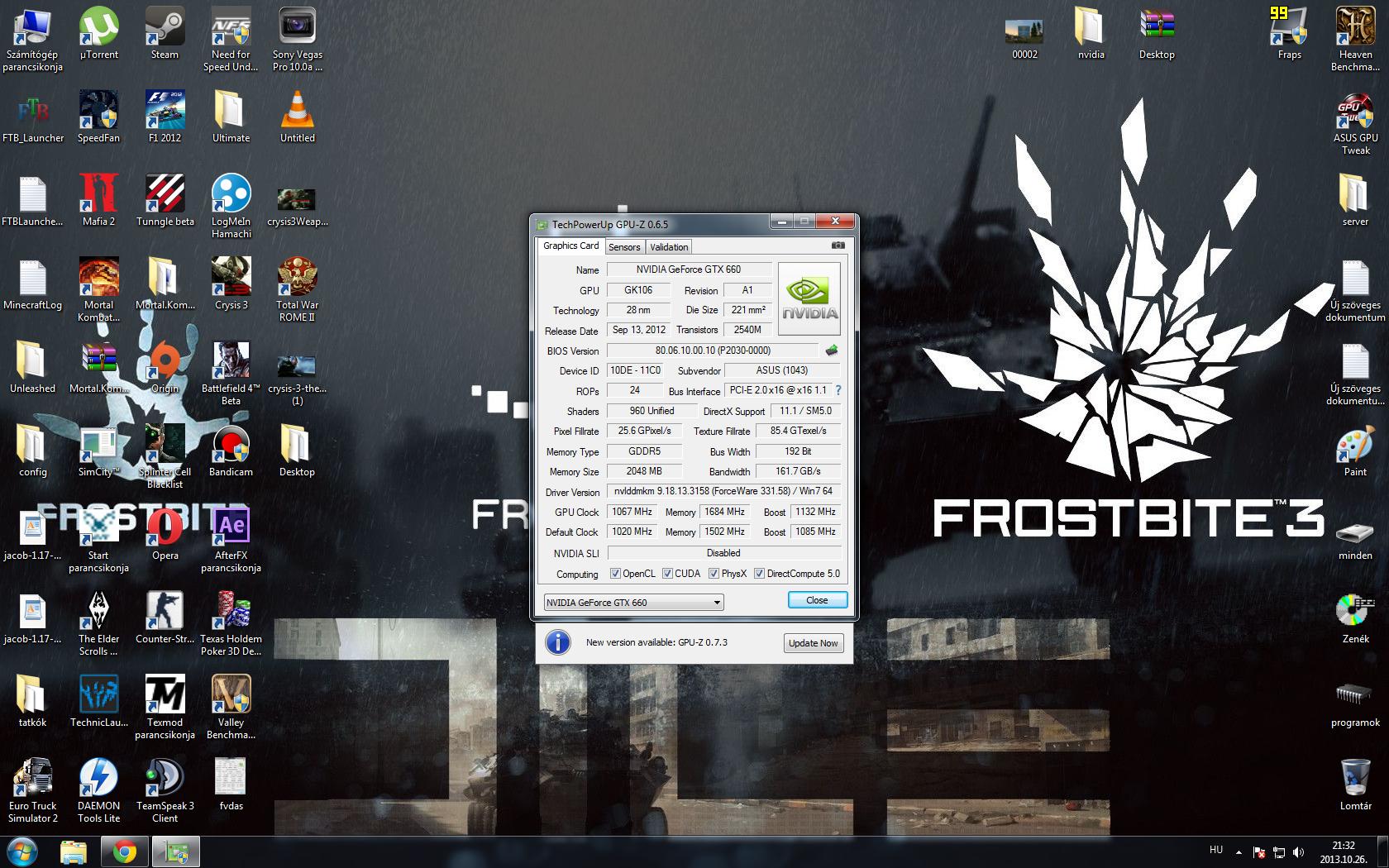Click the NVIDIA logo in GPU-Z
The image size is (1389, 868).
[809, 298]
